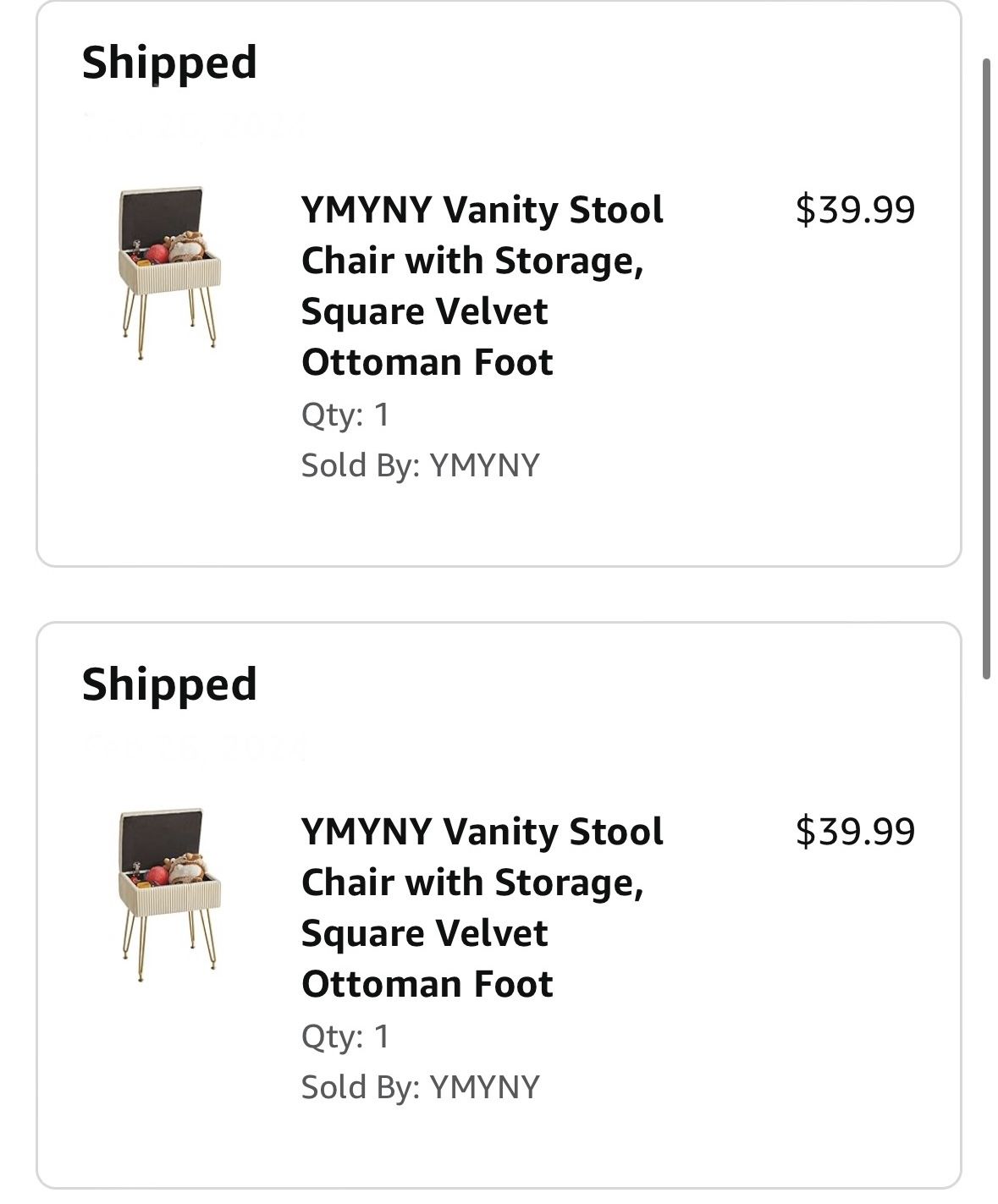Click the gold legs of the first stool image
The width and height of the screenshot is (998, 1204).
pyautogui.click(x=169, y=322)
